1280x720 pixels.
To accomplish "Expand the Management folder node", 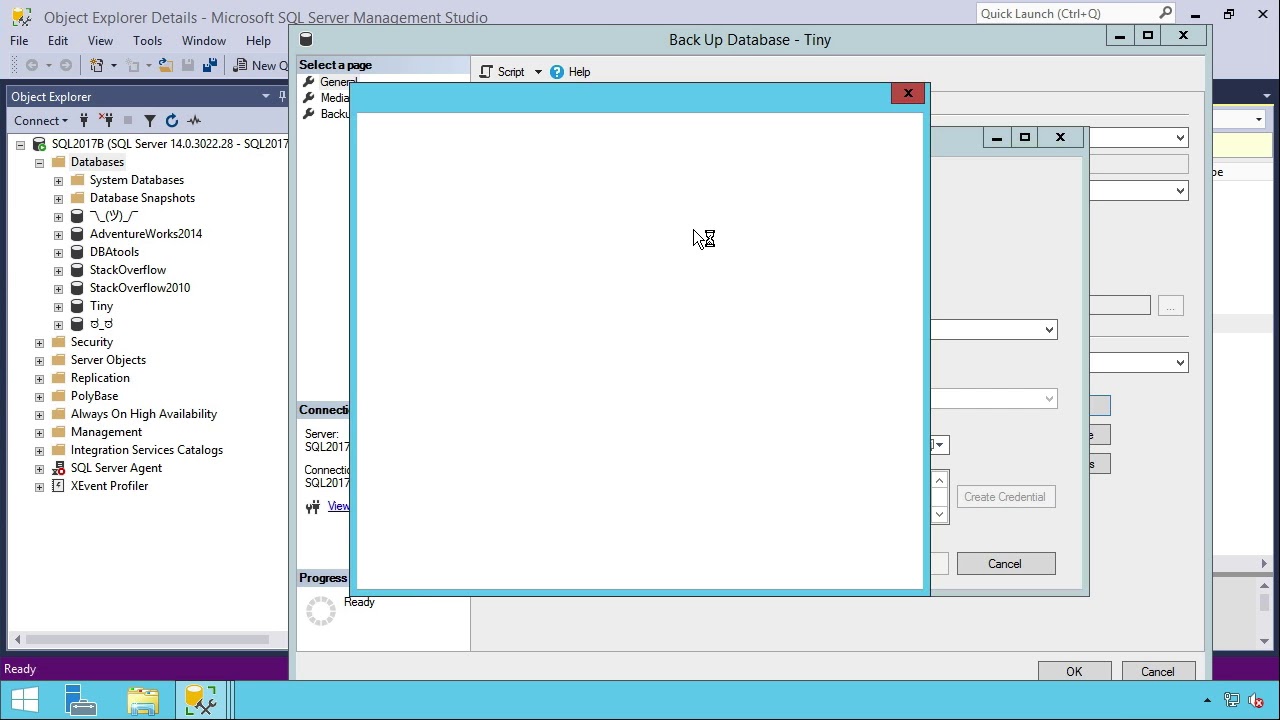I will 39,432.
